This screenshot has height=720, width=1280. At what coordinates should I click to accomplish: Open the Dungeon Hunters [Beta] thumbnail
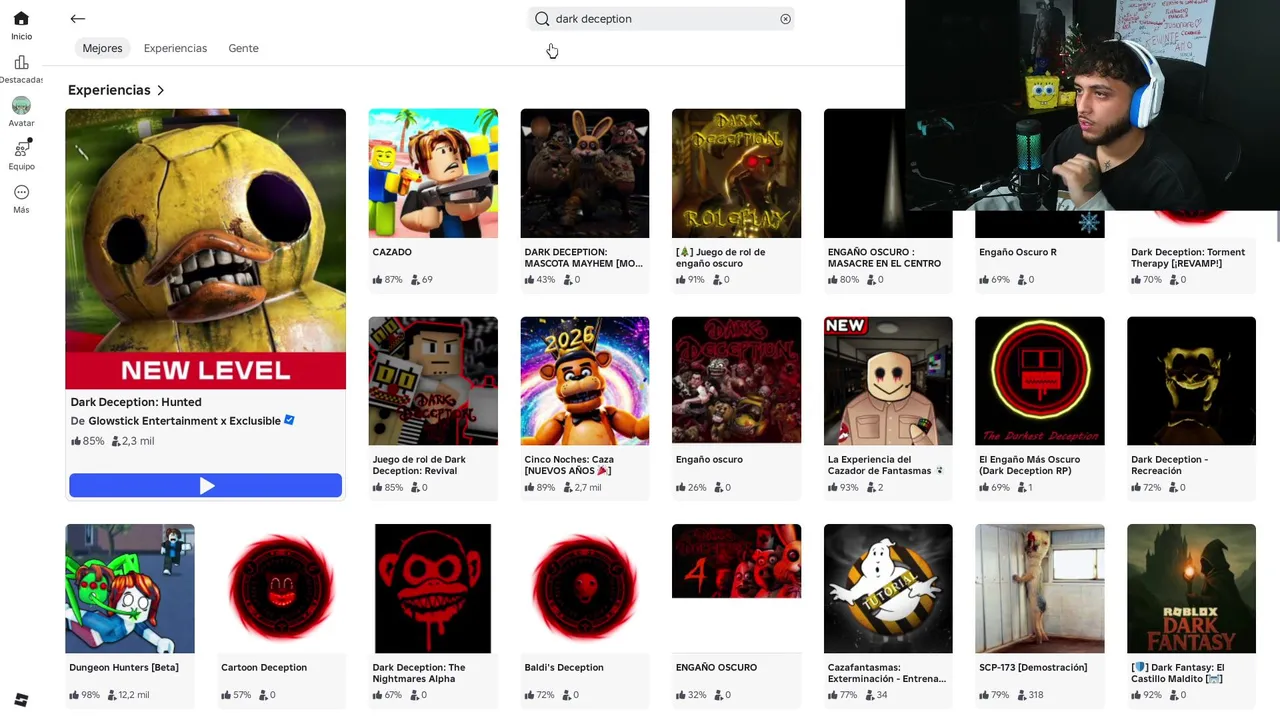[130, 589]
